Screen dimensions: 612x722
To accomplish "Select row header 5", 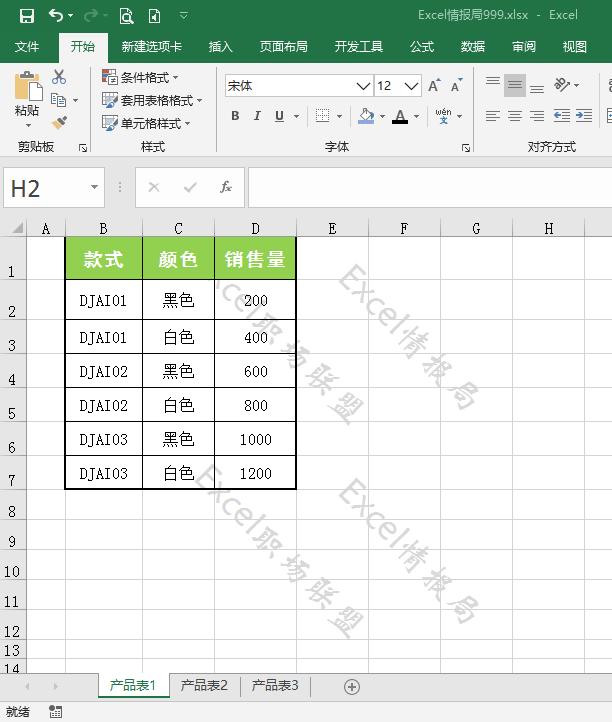I will [12, 405].
